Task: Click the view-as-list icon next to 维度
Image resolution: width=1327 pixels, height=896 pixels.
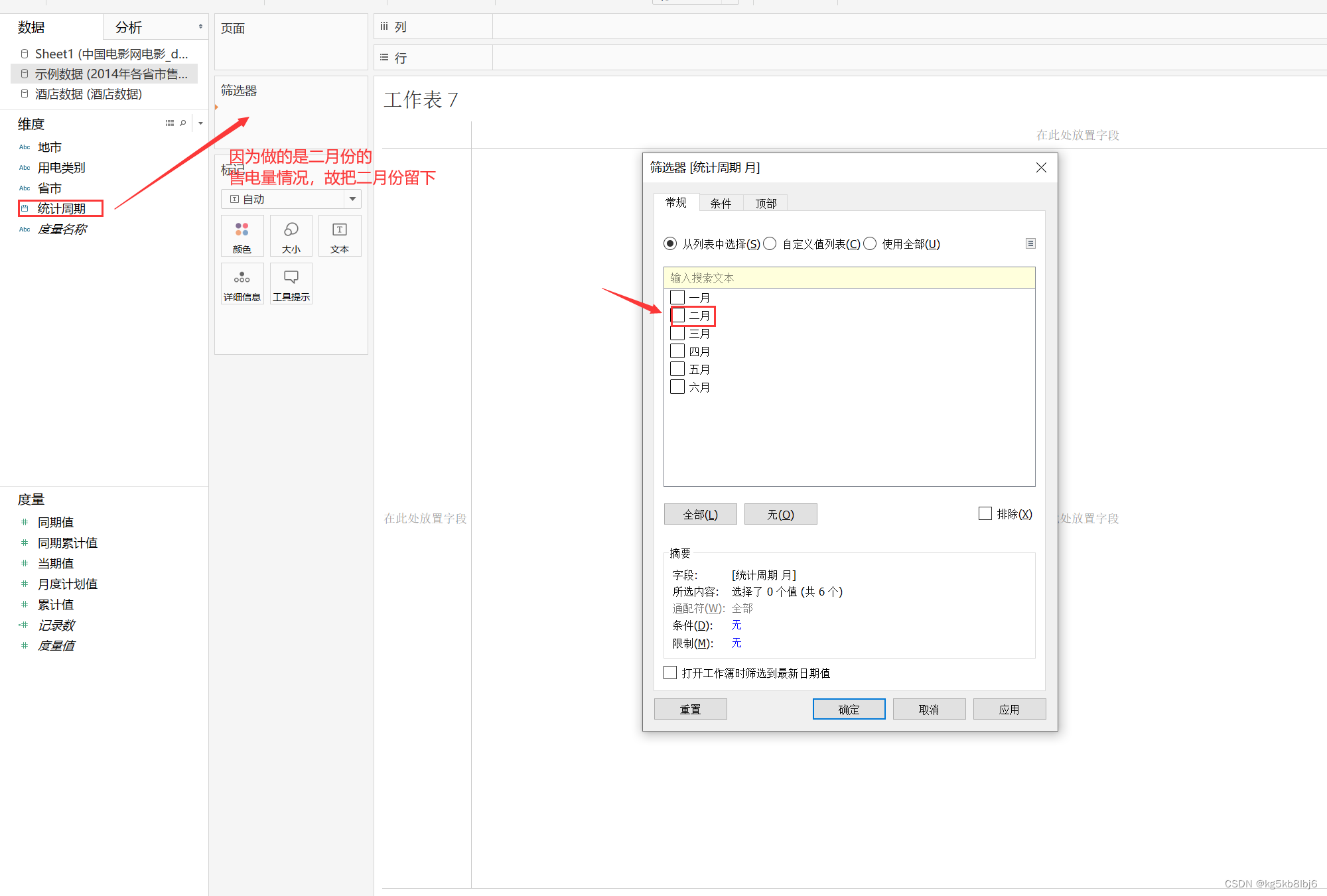Action: (x=170, y=123)
